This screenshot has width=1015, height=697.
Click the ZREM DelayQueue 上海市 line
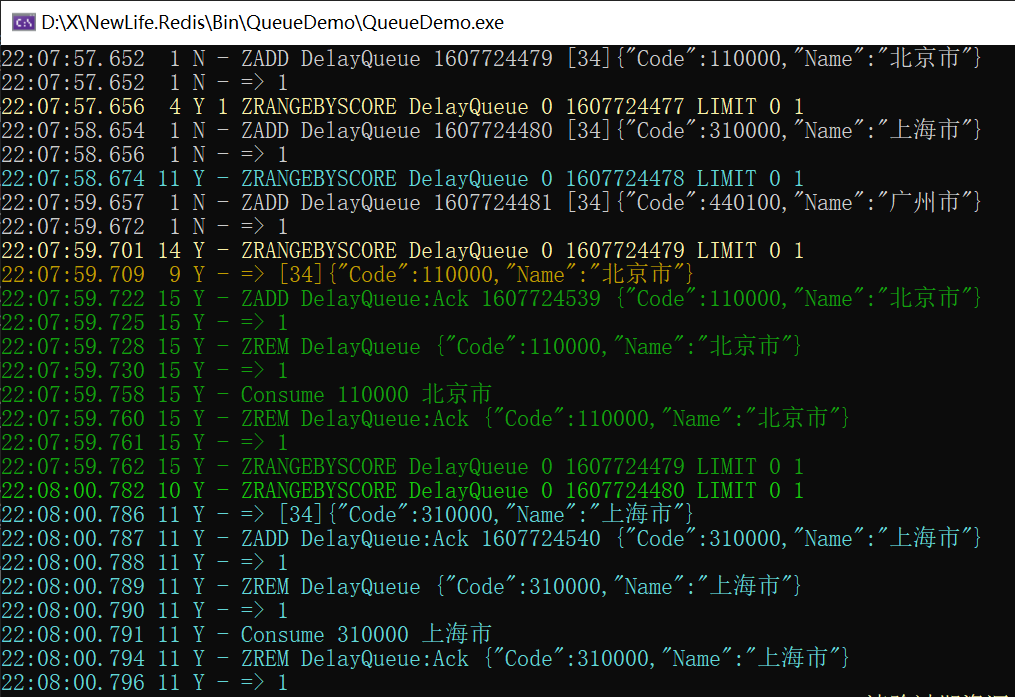coord(401,587)
